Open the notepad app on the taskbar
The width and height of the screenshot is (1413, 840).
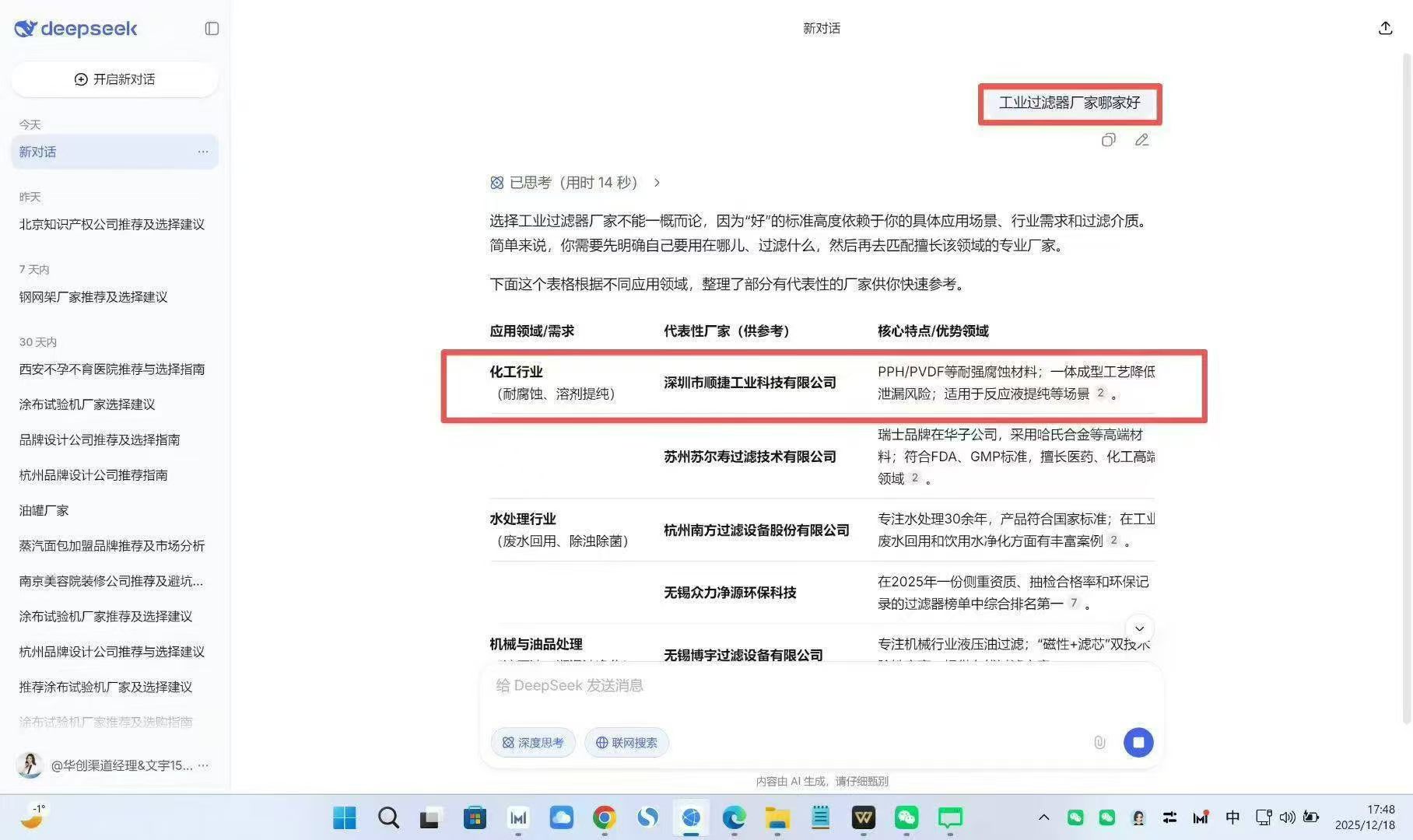[x=820, y=817]
